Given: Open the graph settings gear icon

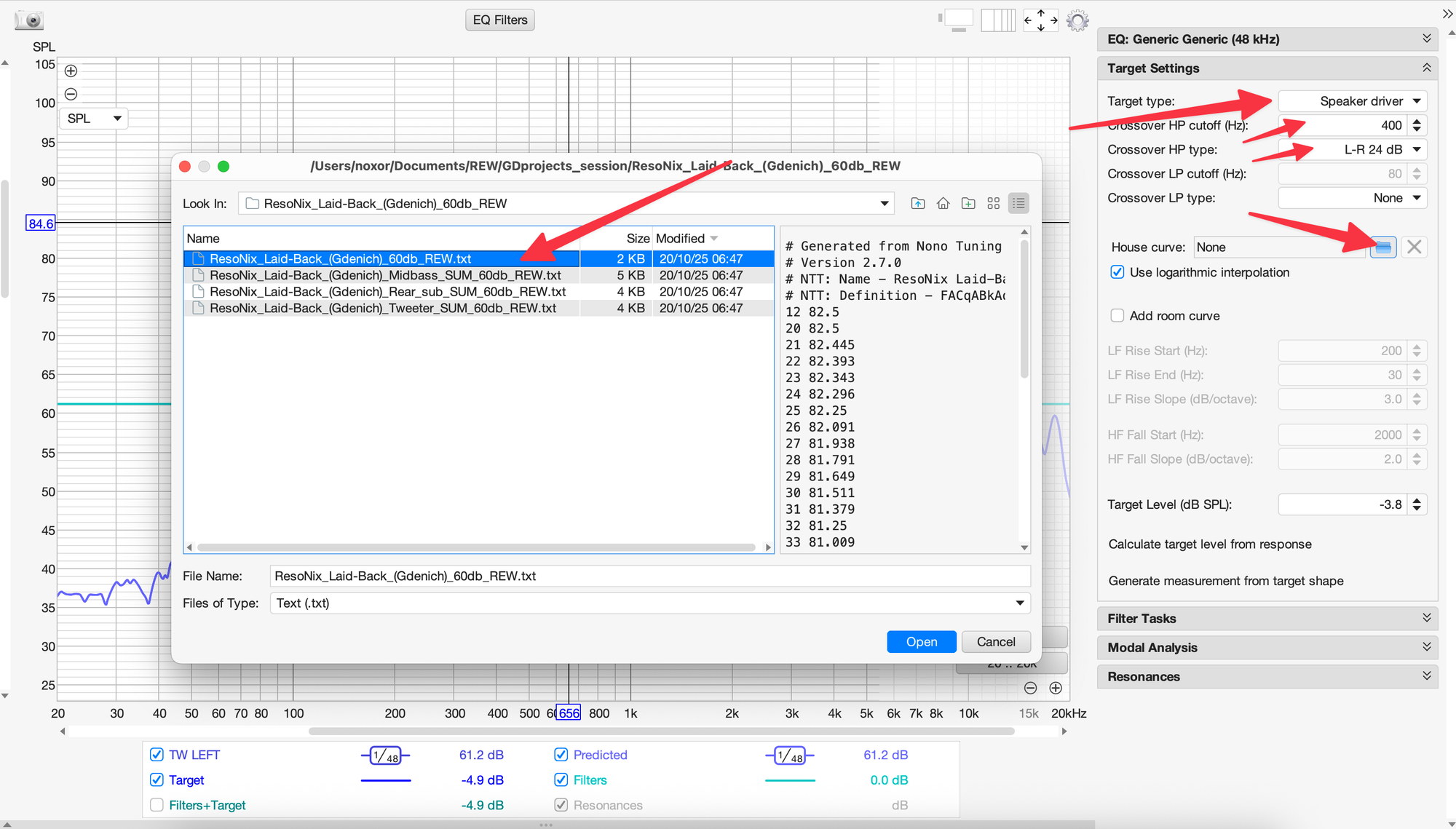Looking at the screenshot, I should (x=1077, y=20).
